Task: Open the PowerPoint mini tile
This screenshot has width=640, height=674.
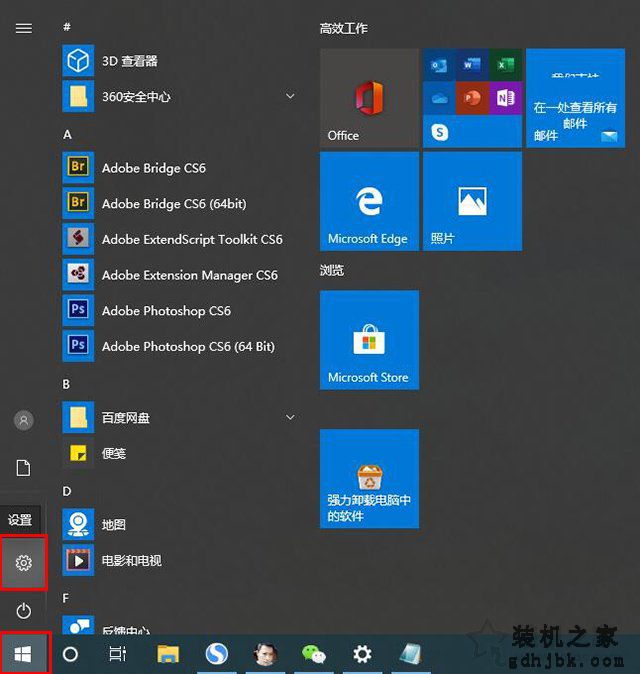Action: point(472,98)
